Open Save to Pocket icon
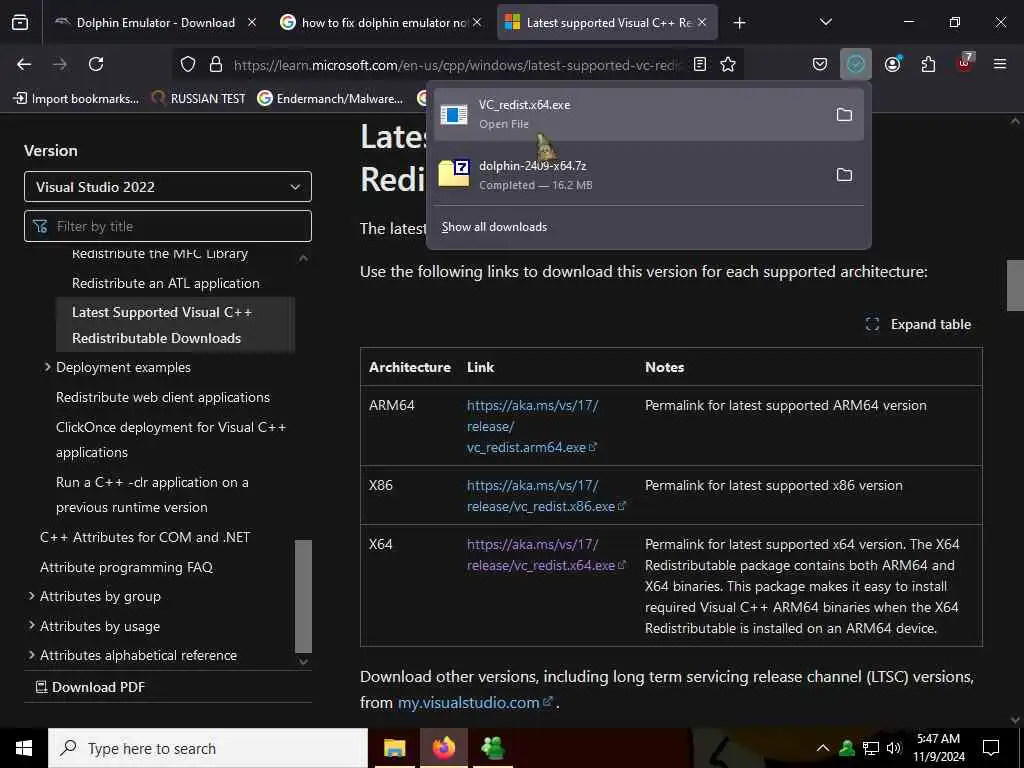Viewport: 1024px width, 768px height. [820, 64]
